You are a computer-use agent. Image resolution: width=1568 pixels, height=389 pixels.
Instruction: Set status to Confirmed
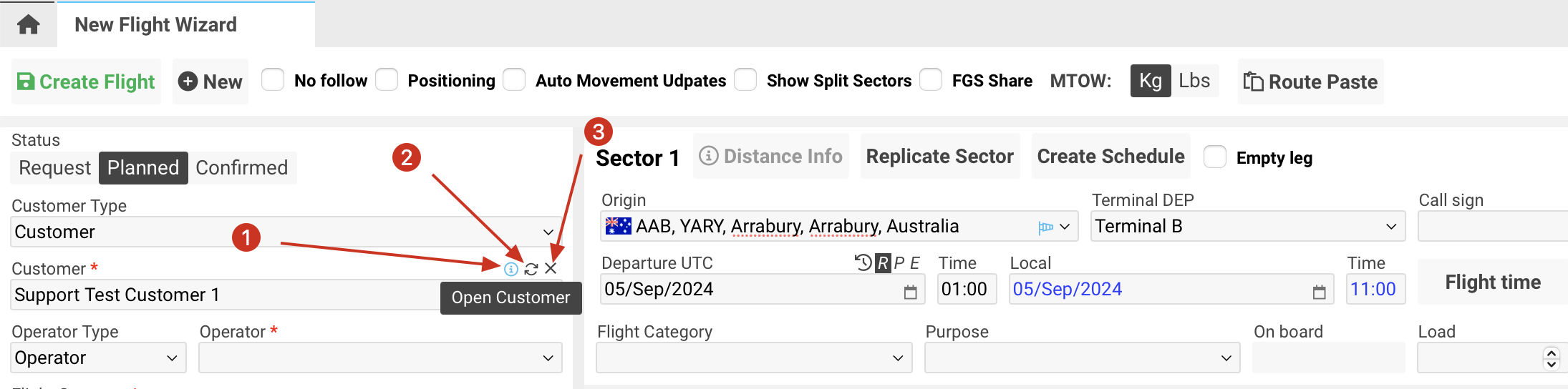[x=241, y=168]
